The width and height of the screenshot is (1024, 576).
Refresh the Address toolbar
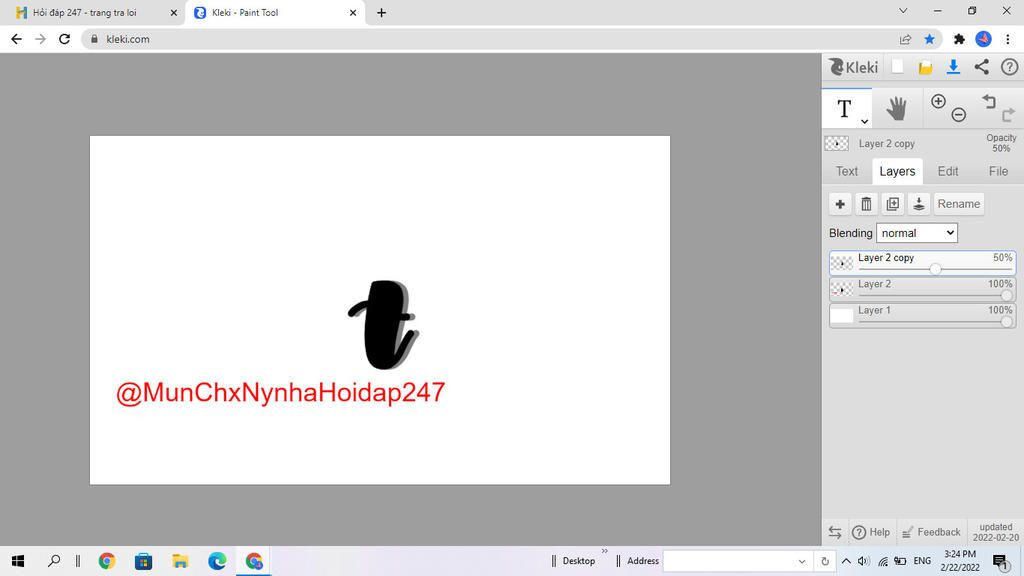click(x=825, y=561)
